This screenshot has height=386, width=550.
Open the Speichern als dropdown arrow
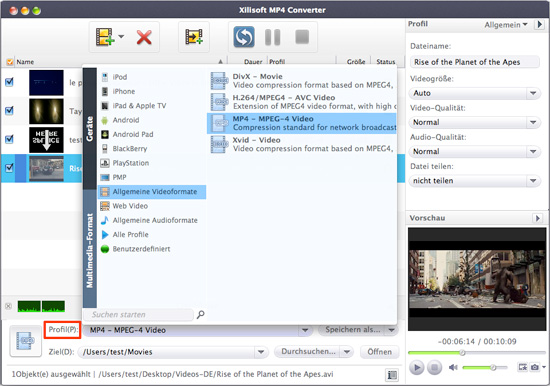391,330
